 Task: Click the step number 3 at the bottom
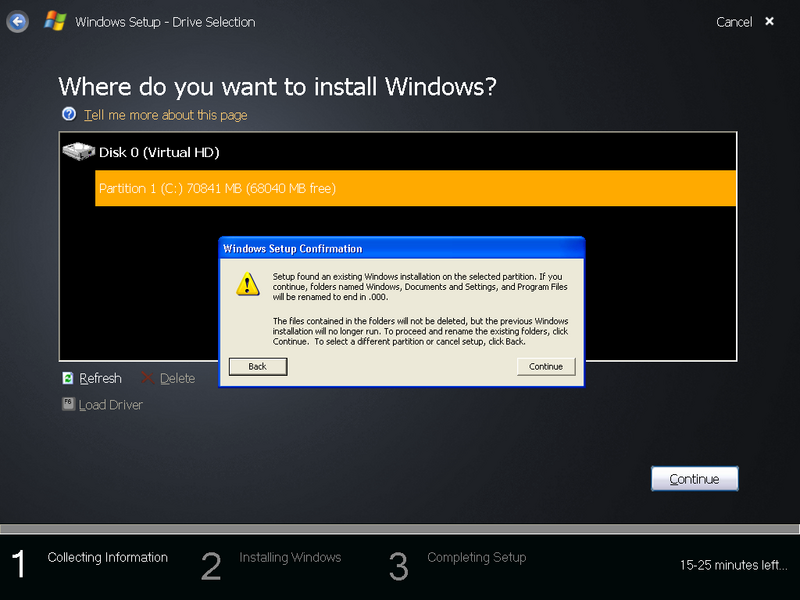(398, 566)
